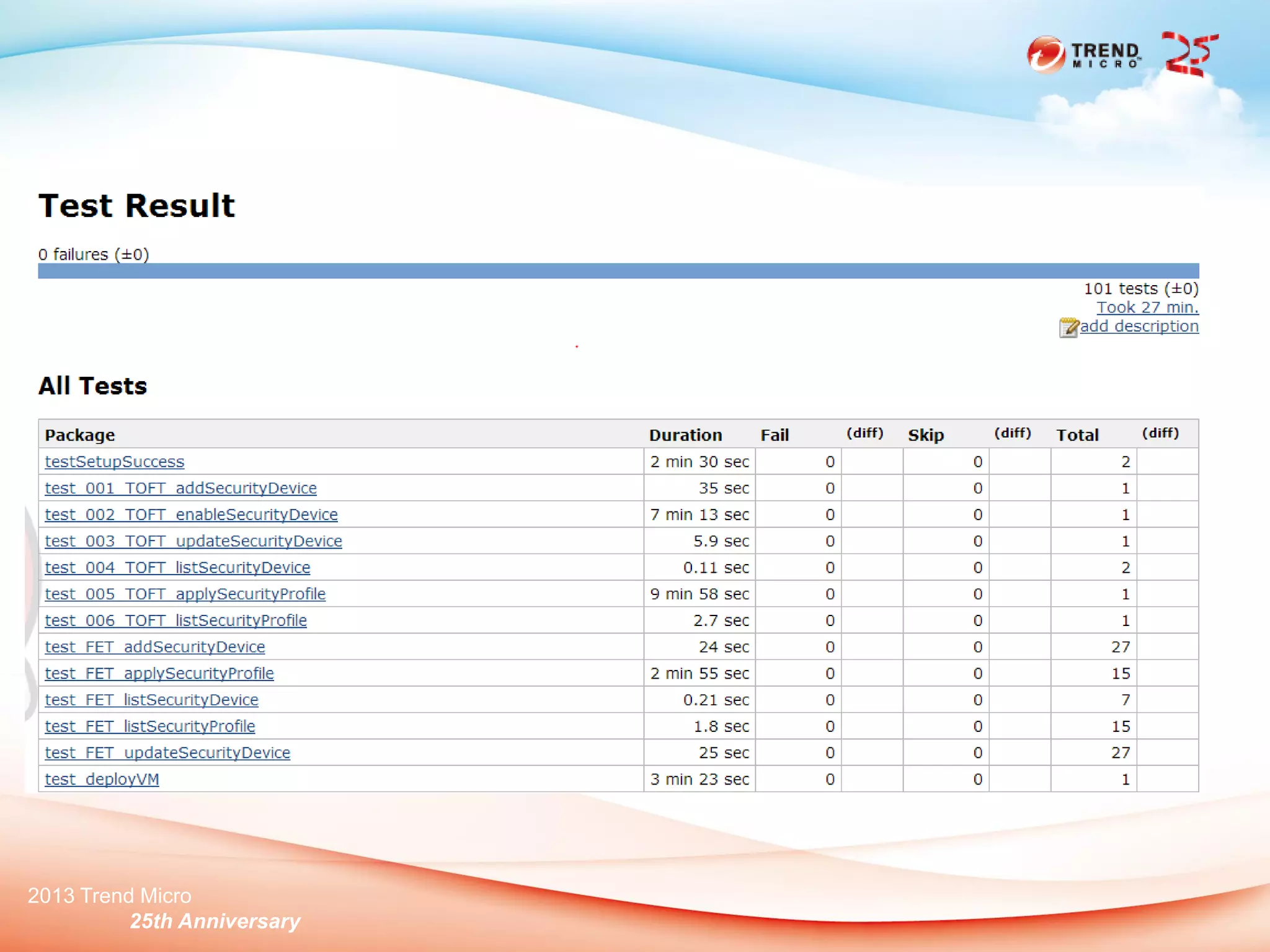This screenshot has height=952, width=1270.
Task: Open test_003_TOFT_updateSecurityDevice results
Action: 193,541
